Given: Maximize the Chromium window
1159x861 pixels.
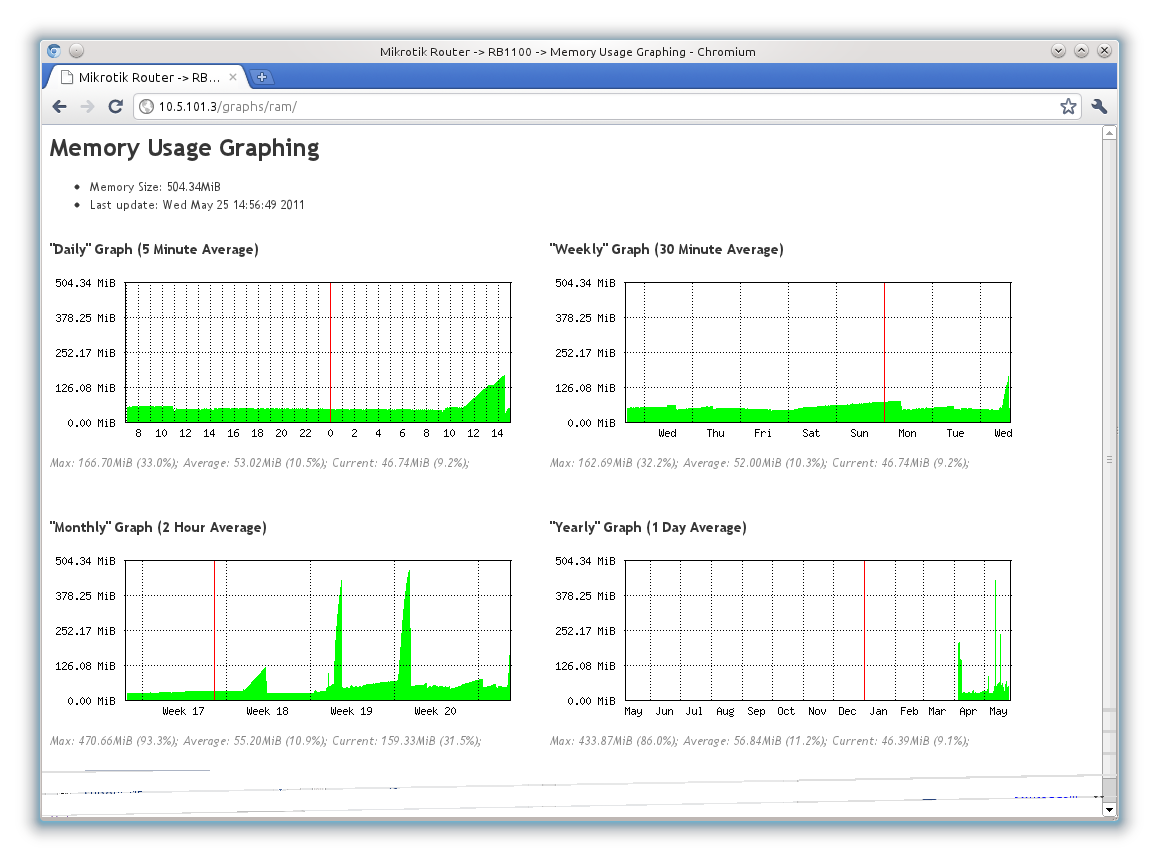Looking at the screenshot, I should point(1082,51).
